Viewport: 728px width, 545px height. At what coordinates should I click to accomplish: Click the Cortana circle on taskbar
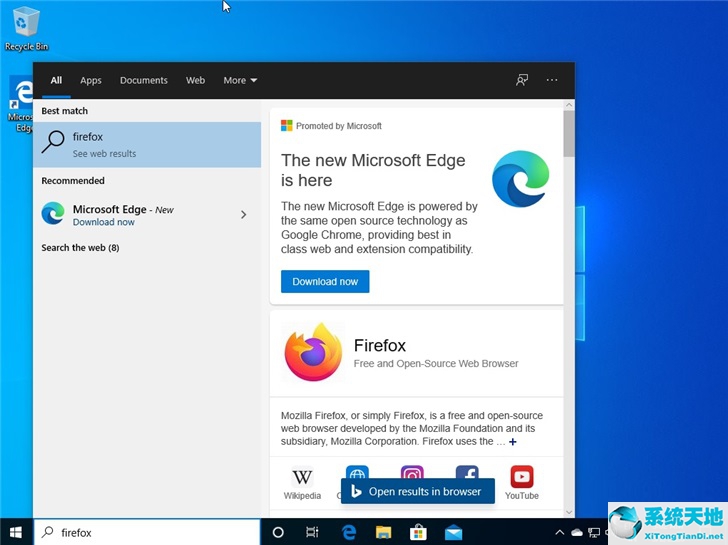click(278, 532)
